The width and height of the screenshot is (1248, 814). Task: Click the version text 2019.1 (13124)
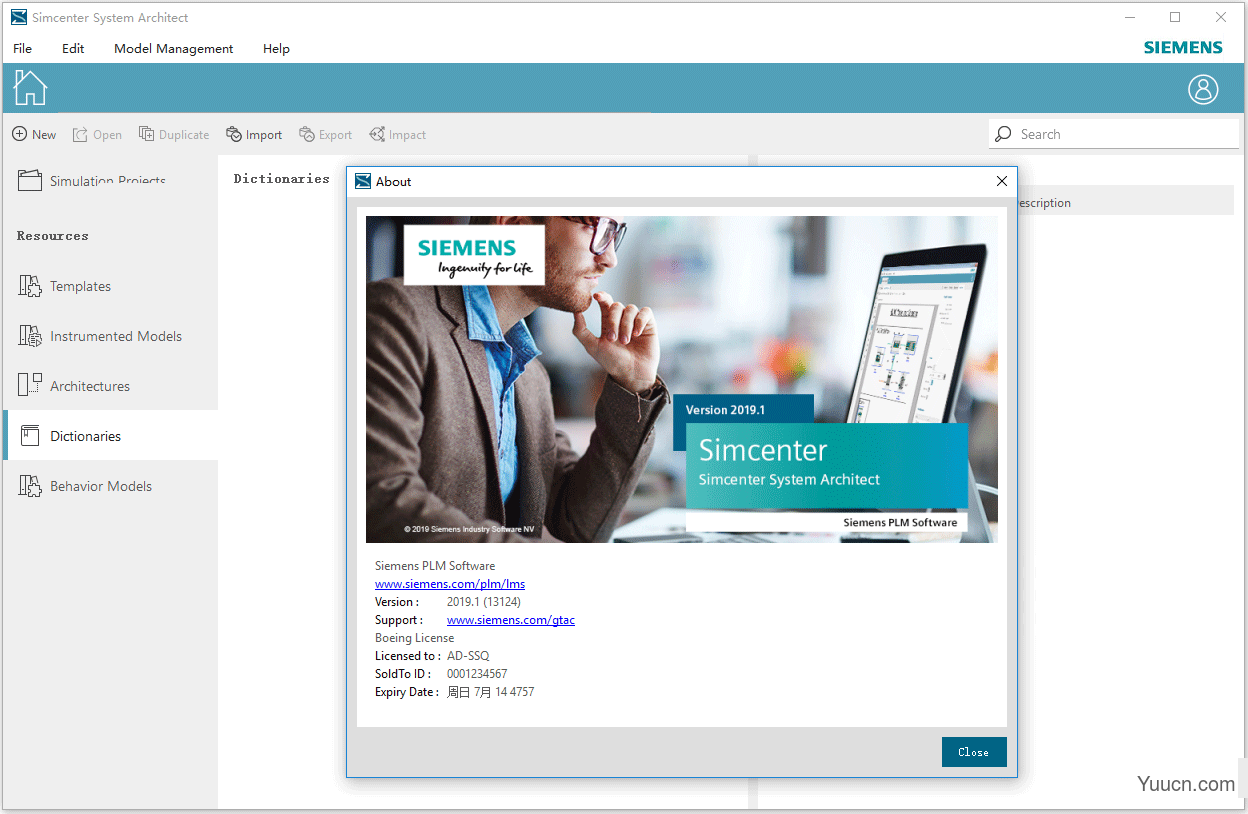(x=484, y=602)
